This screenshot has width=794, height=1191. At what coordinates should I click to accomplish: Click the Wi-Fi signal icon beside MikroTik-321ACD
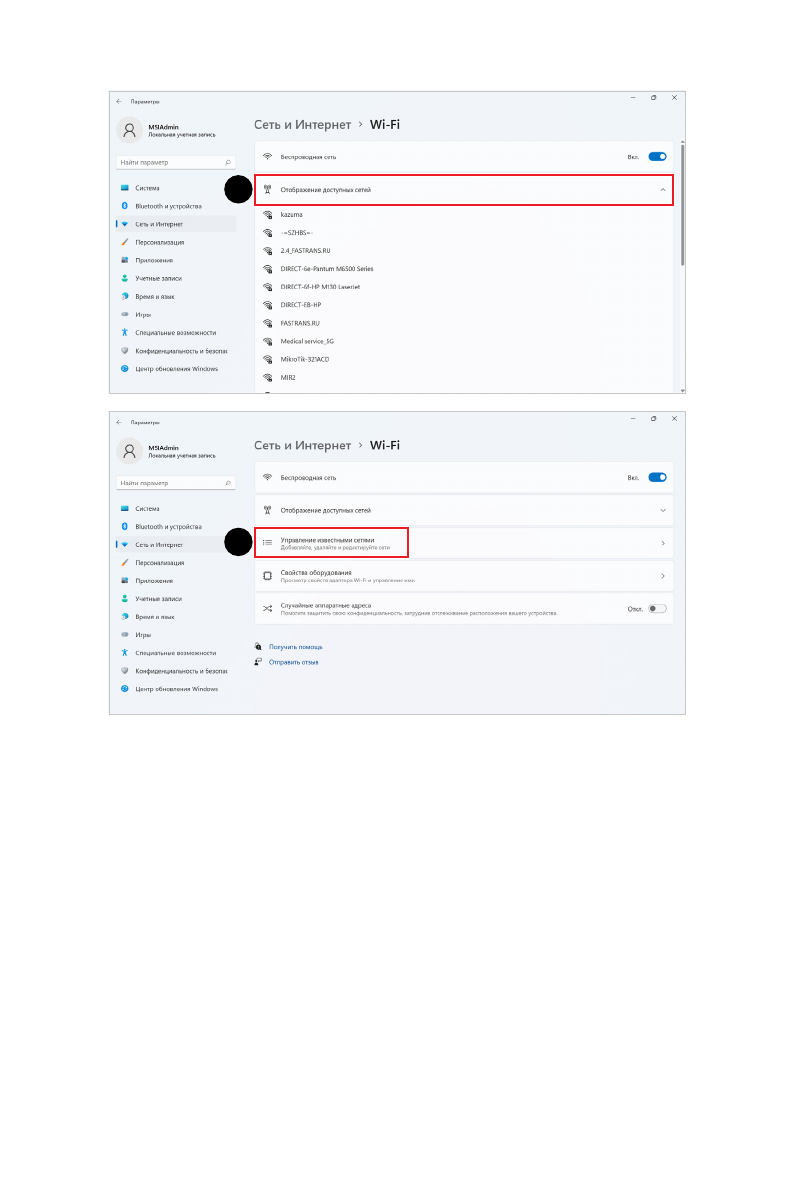[267, 359]
